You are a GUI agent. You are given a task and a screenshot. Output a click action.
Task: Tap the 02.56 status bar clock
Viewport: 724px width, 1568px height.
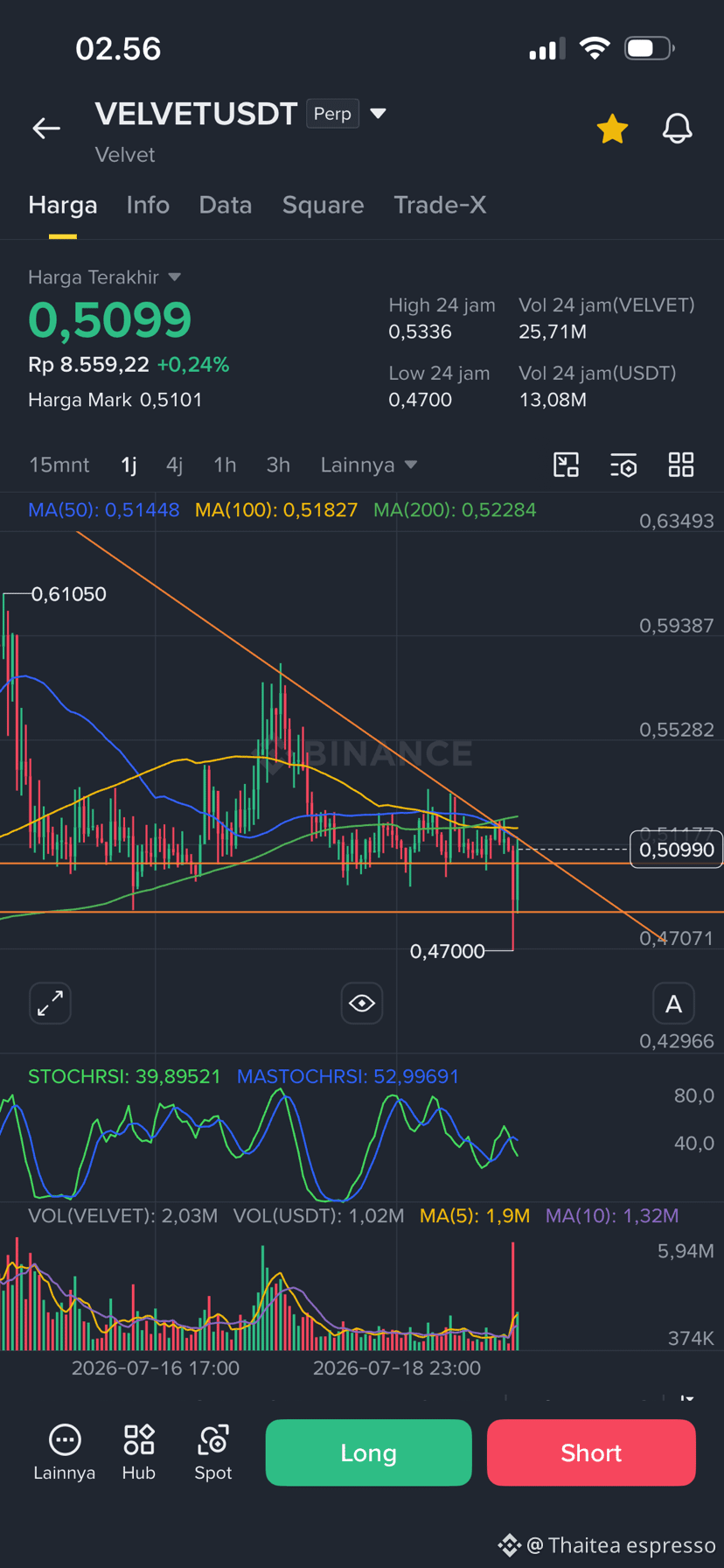118,49
